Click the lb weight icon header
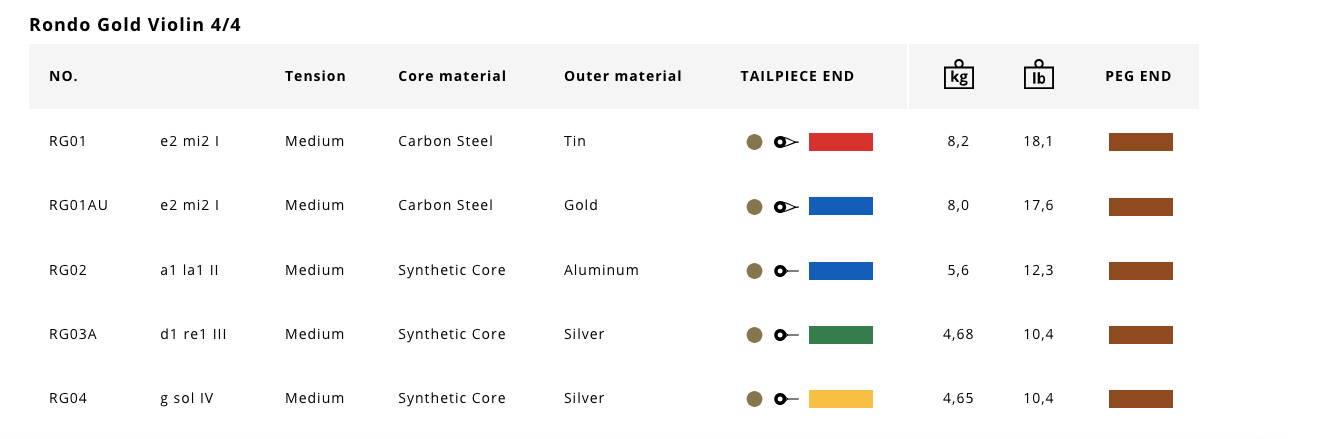The image size is (1333, 439). [x=1039, y=74]
